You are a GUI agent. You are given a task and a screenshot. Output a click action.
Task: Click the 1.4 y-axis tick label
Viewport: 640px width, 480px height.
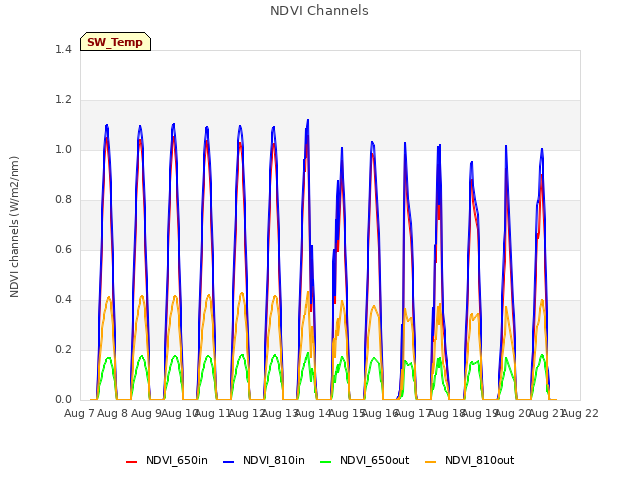point(63,49)
